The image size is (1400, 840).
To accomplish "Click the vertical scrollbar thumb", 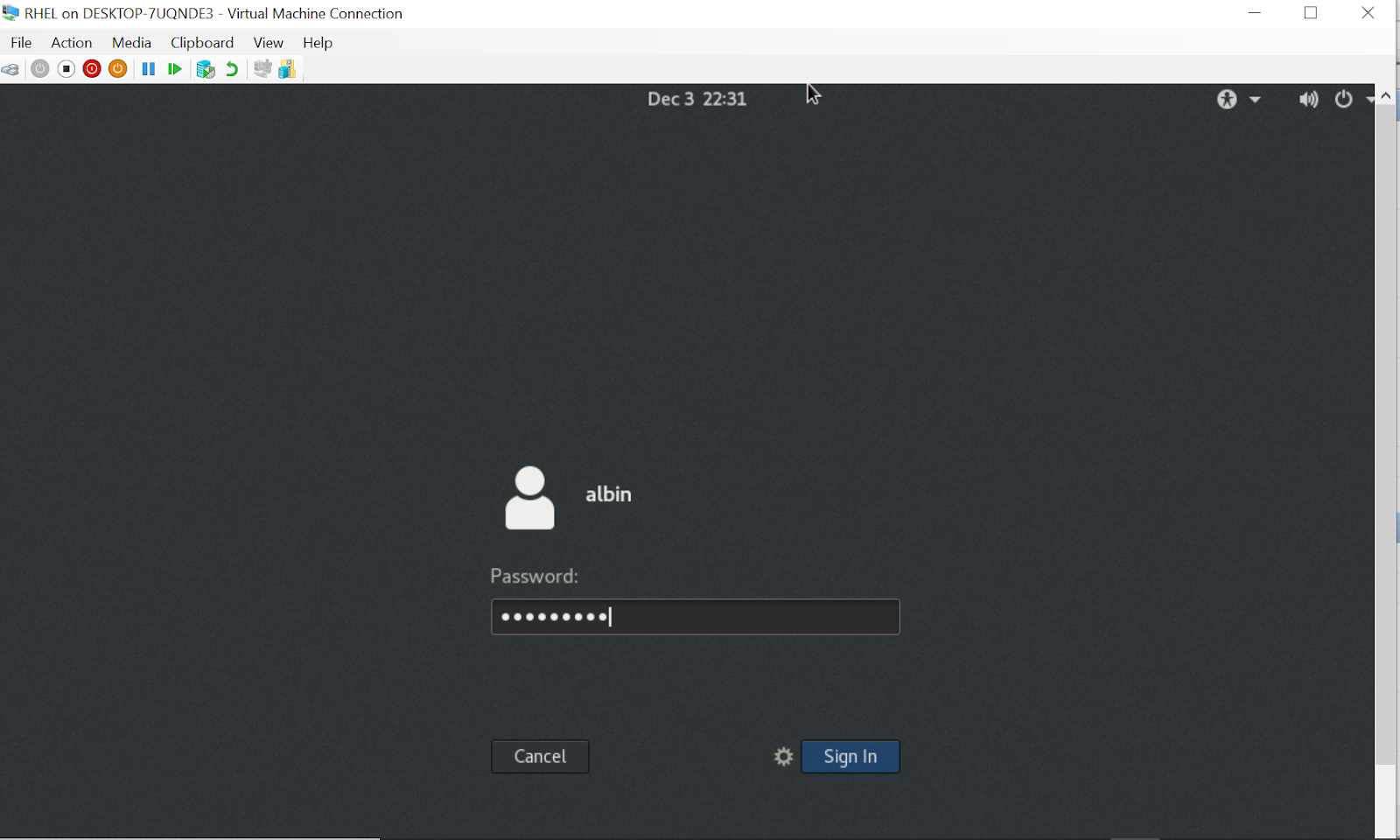I will [1386, 435].
